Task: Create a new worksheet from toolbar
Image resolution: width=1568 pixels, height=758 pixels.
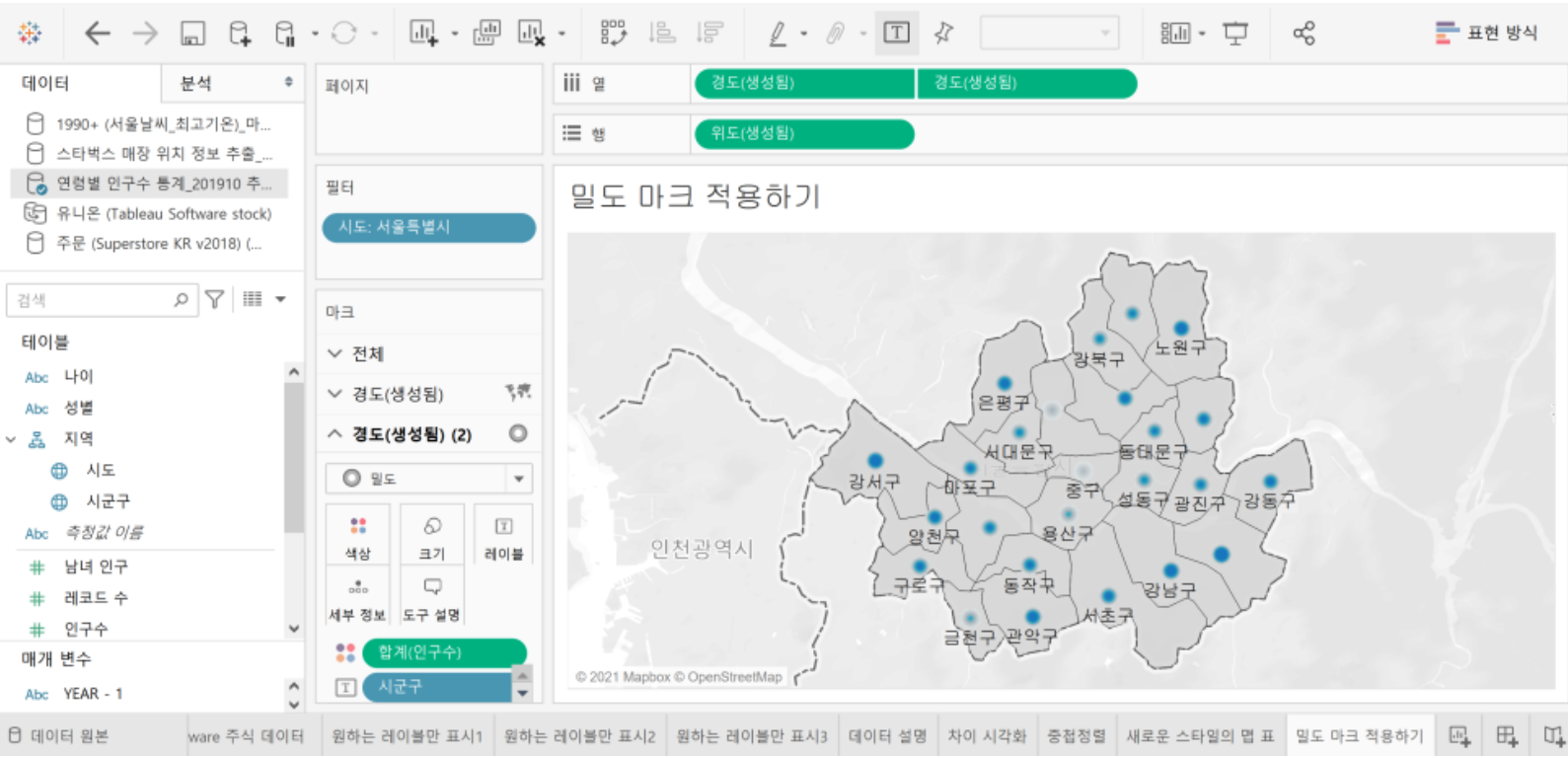Action: click(424, 34)
